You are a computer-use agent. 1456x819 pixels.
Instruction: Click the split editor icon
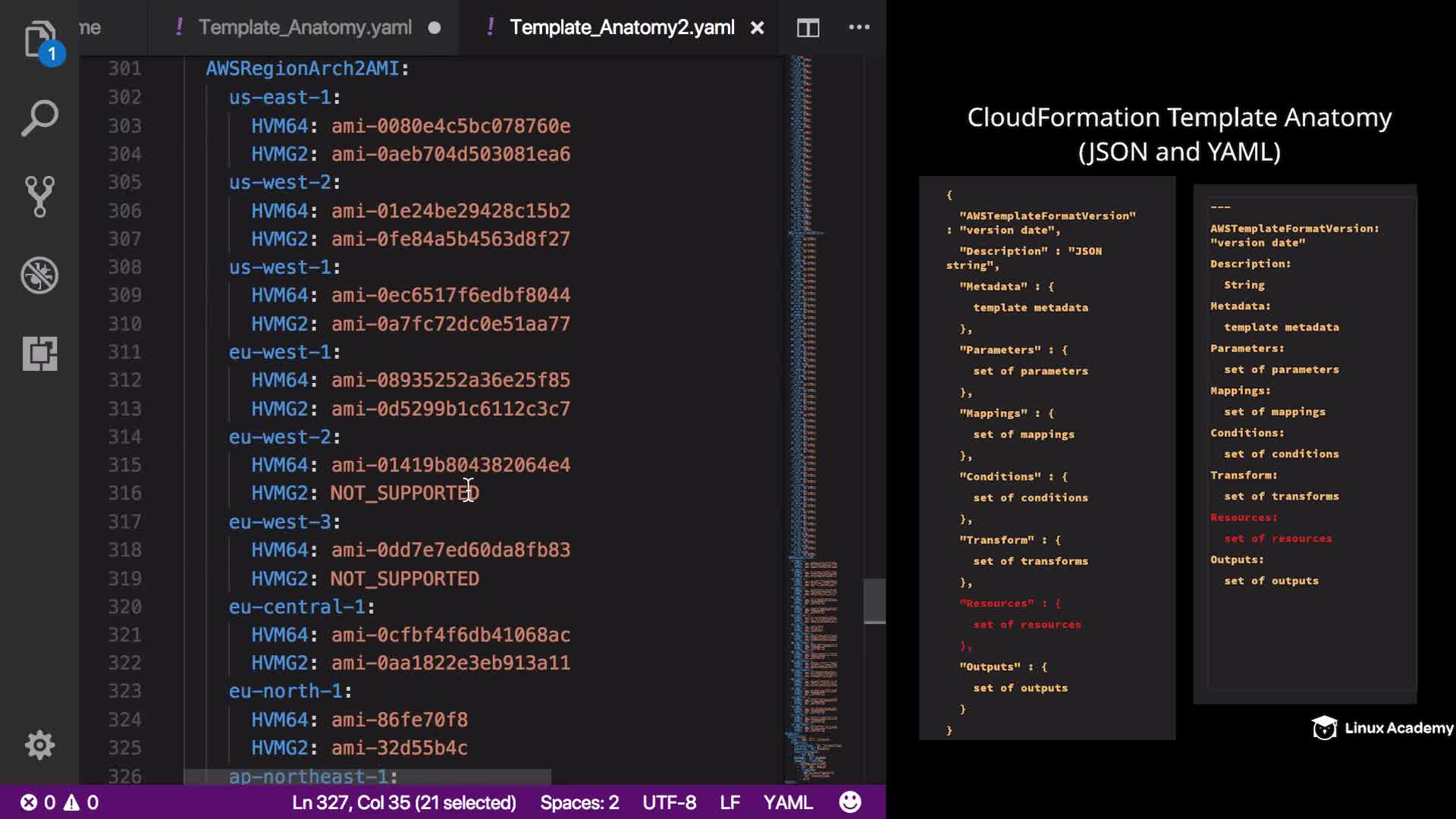[x=808, y=28]
